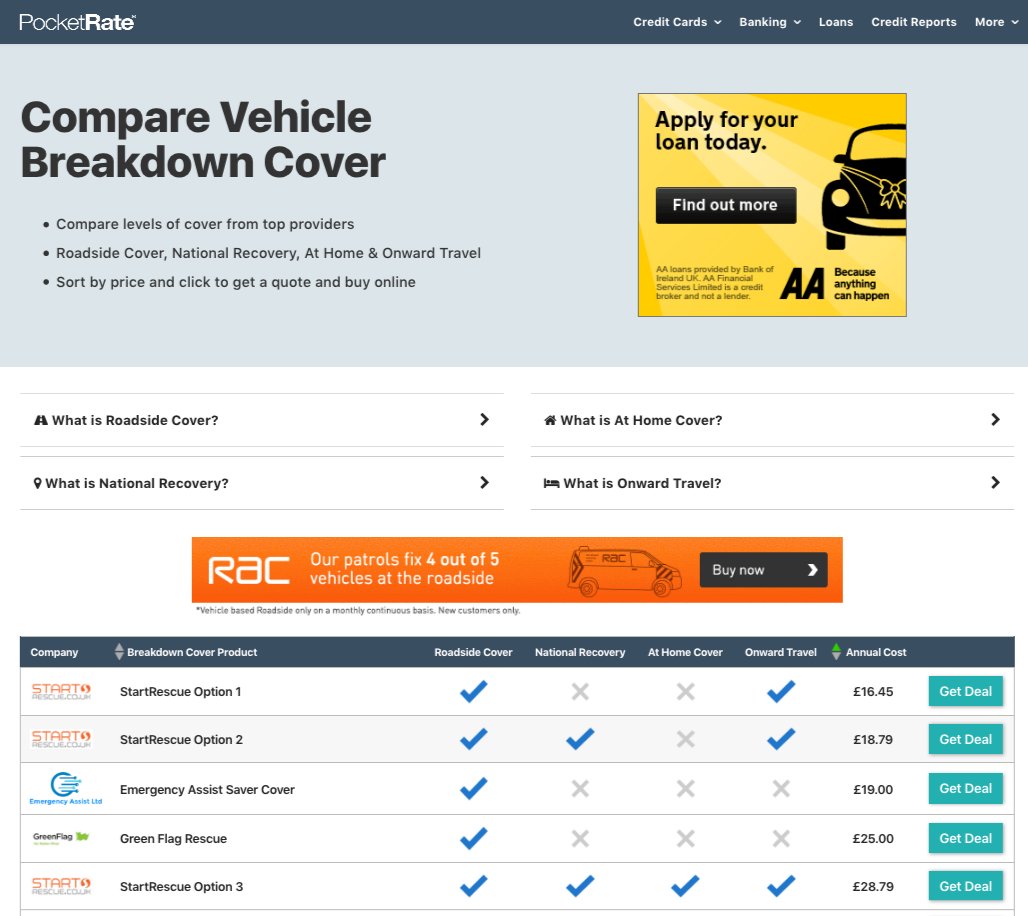1028x916 pixels.
Task: Click the £25.00 annual cost
Action: [873, 839]
